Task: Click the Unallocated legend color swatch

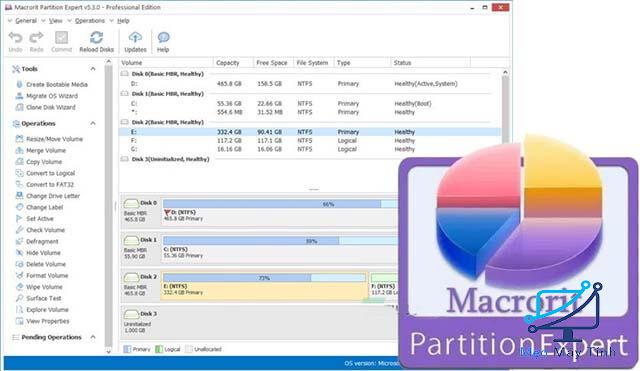Action: [189, 349]
